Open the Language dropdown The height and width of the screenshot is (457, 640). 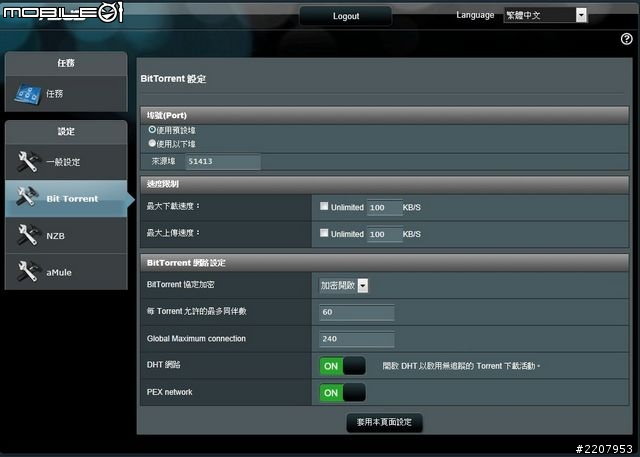point(546,15)
